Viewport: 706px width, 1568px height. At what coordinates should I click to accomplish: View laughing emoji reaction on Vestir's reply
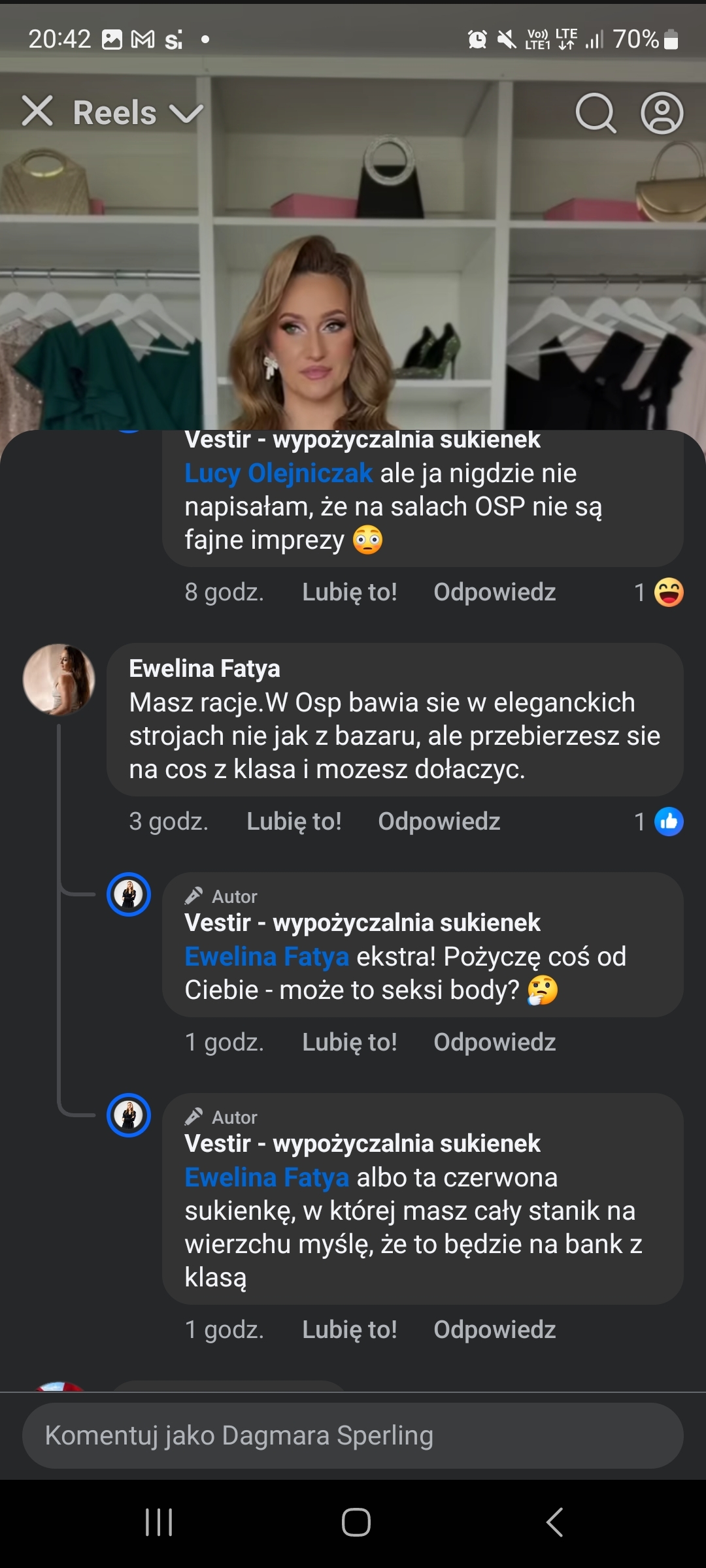[x=668, y=593]
